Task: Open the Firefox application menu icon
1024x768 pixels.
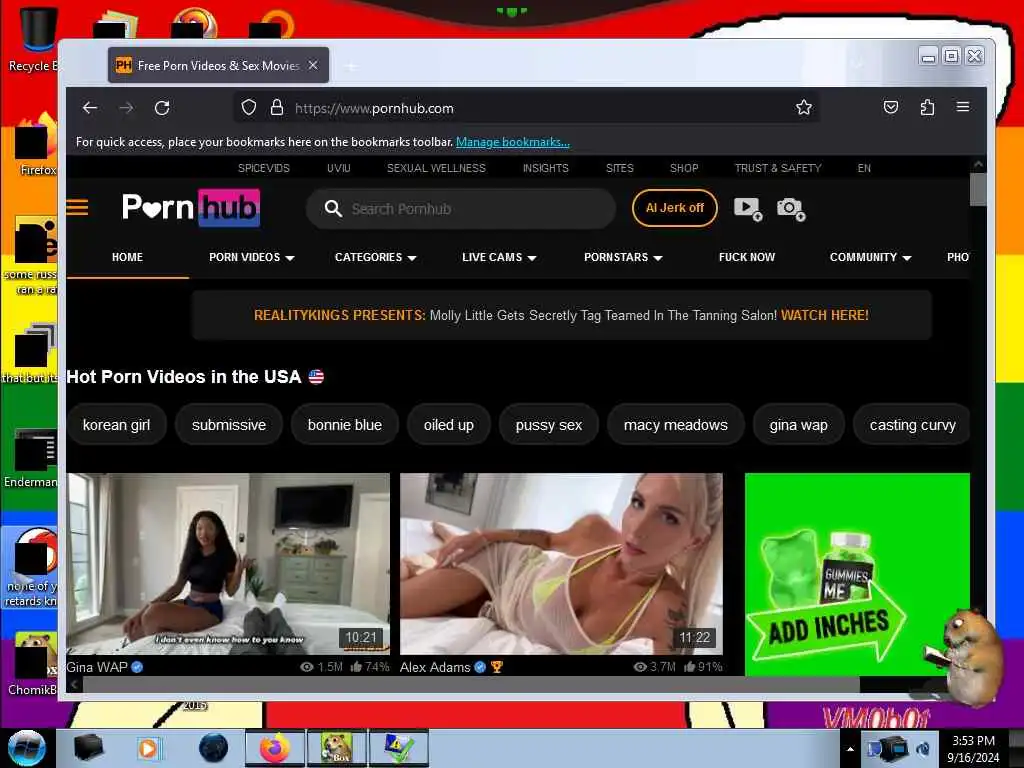Action: coord(963,106)
